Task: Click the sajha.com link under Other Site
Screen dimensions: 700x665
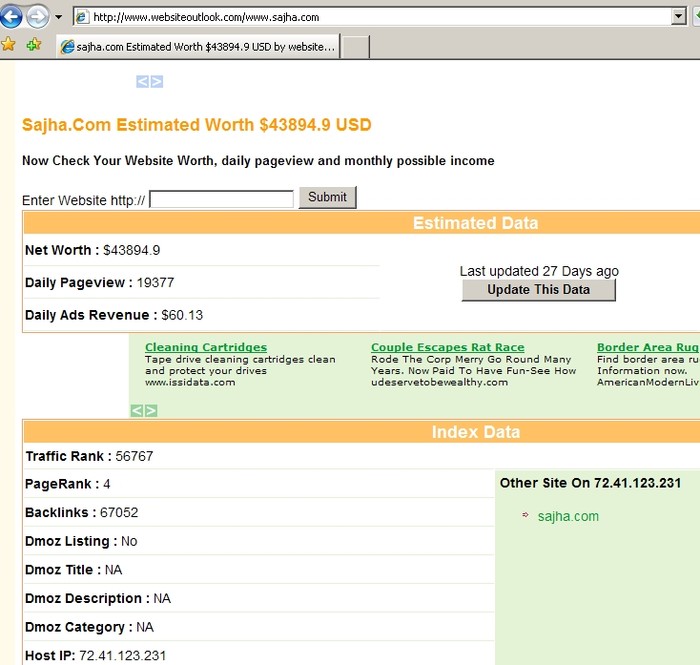Action: [568, 516]
